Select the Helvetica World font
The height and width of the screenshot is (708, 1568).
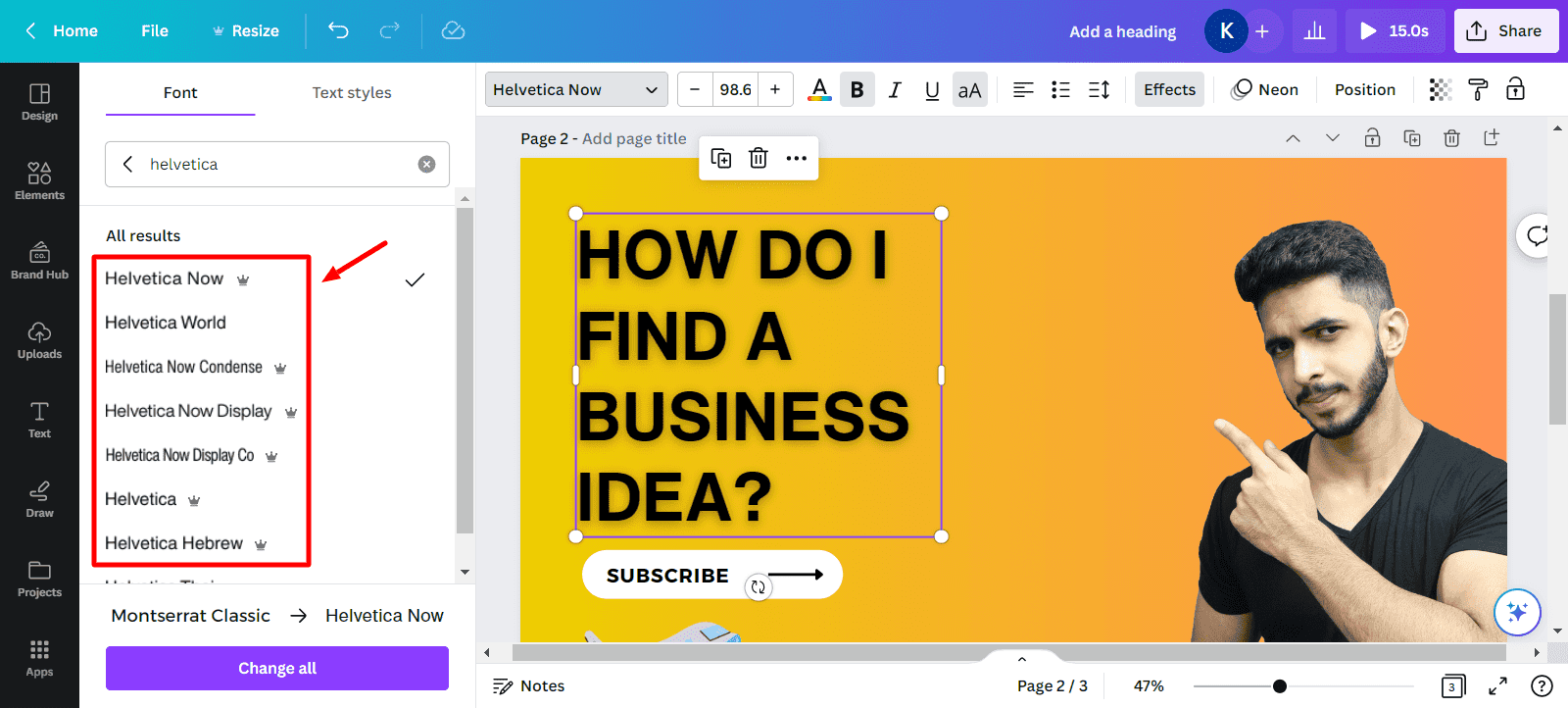[166, 323]
